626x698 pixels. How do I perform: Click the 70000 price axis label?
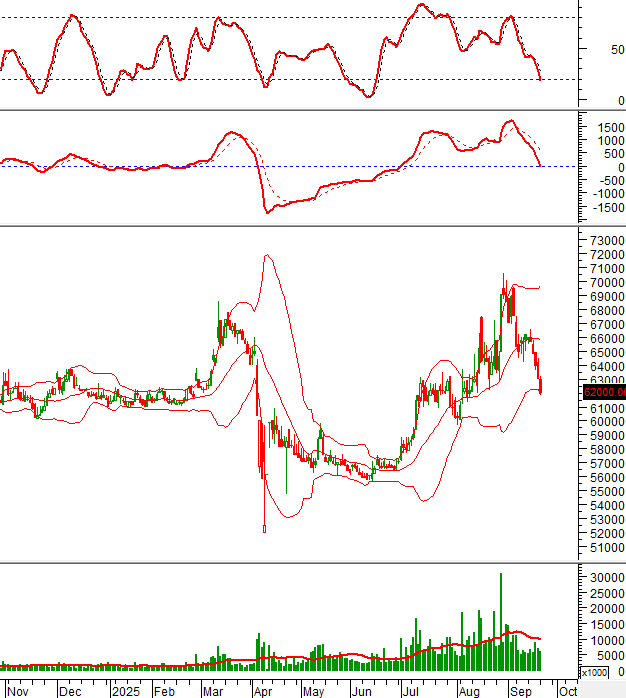click(x=607, y=282)
